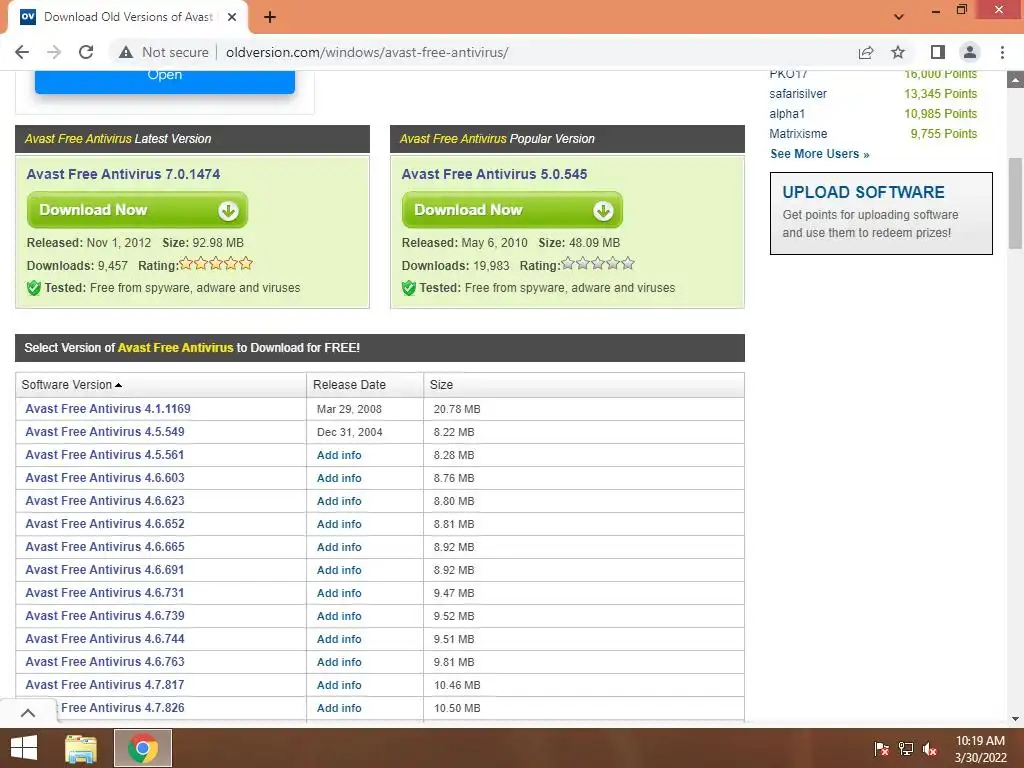Open See More Users link
Viewport: 1024px width, 768px height.
(x=820, y=154)
